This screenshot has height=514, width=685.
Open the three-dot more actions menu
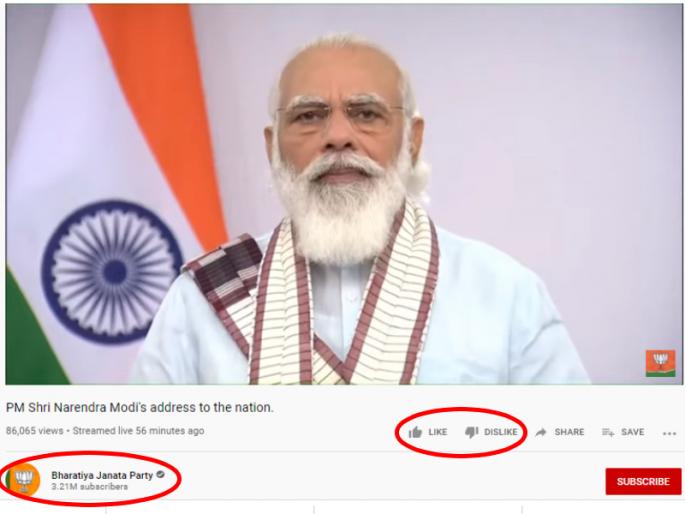(x=669, y=433)
